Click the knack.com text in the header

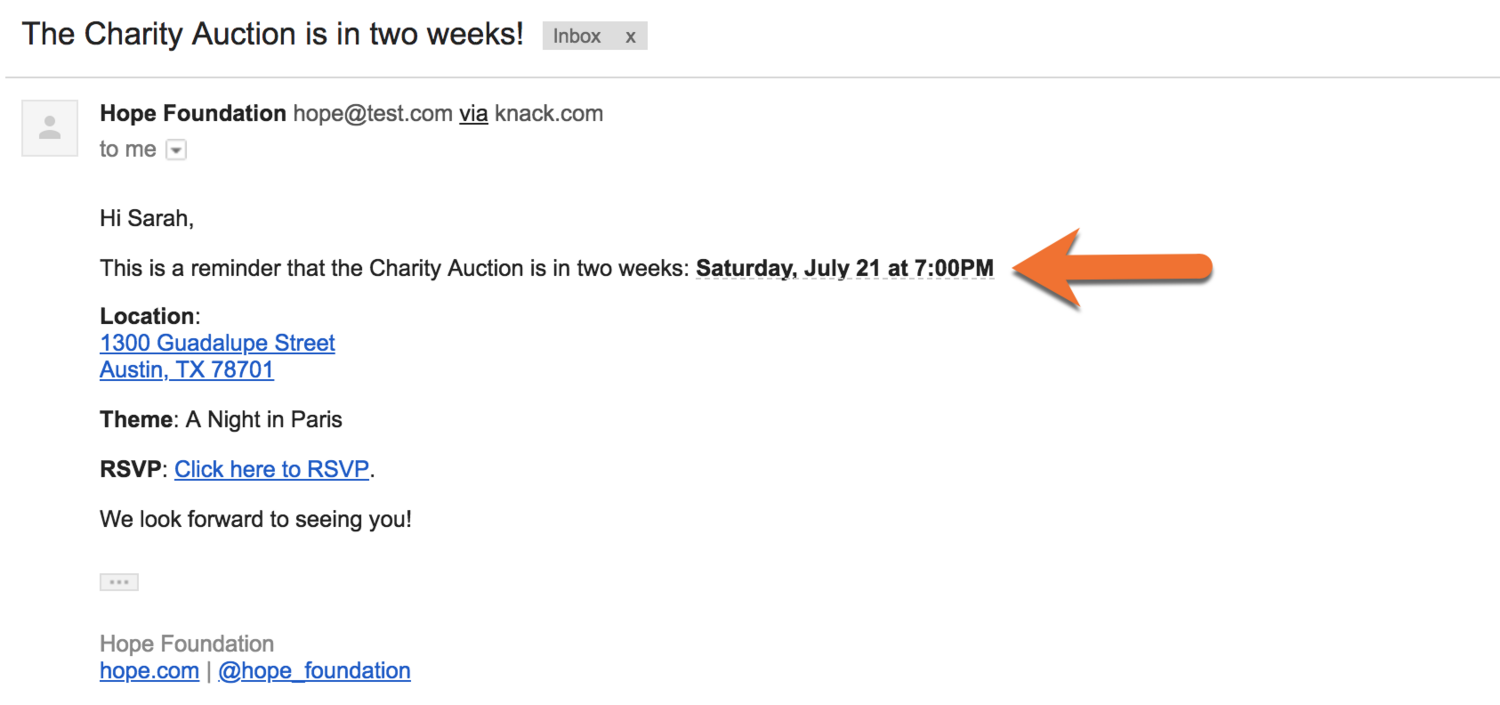tap(549, 114)
